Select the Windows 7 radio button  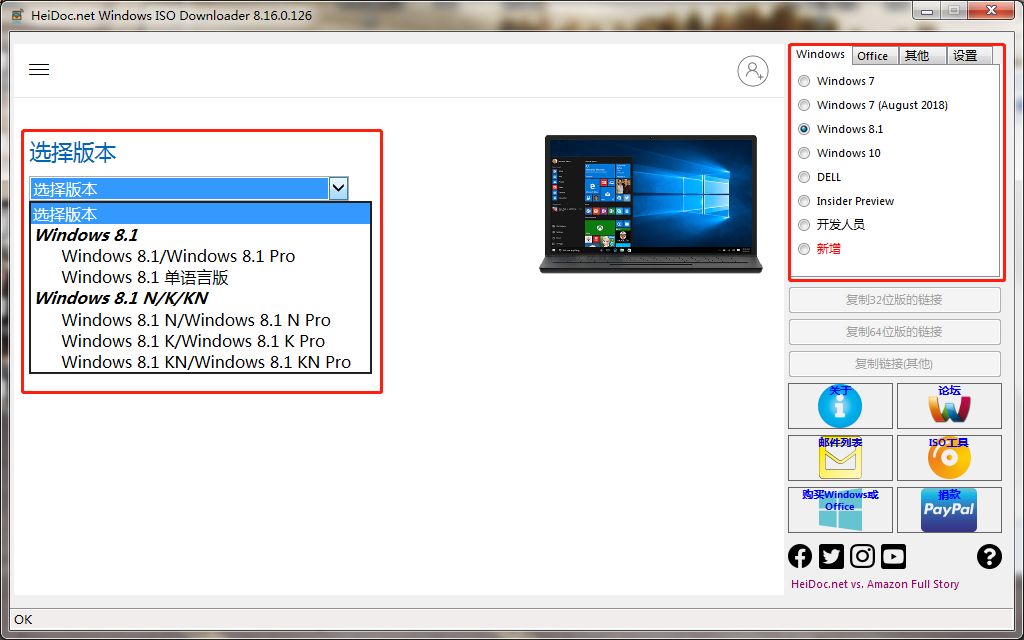point(804,81)
